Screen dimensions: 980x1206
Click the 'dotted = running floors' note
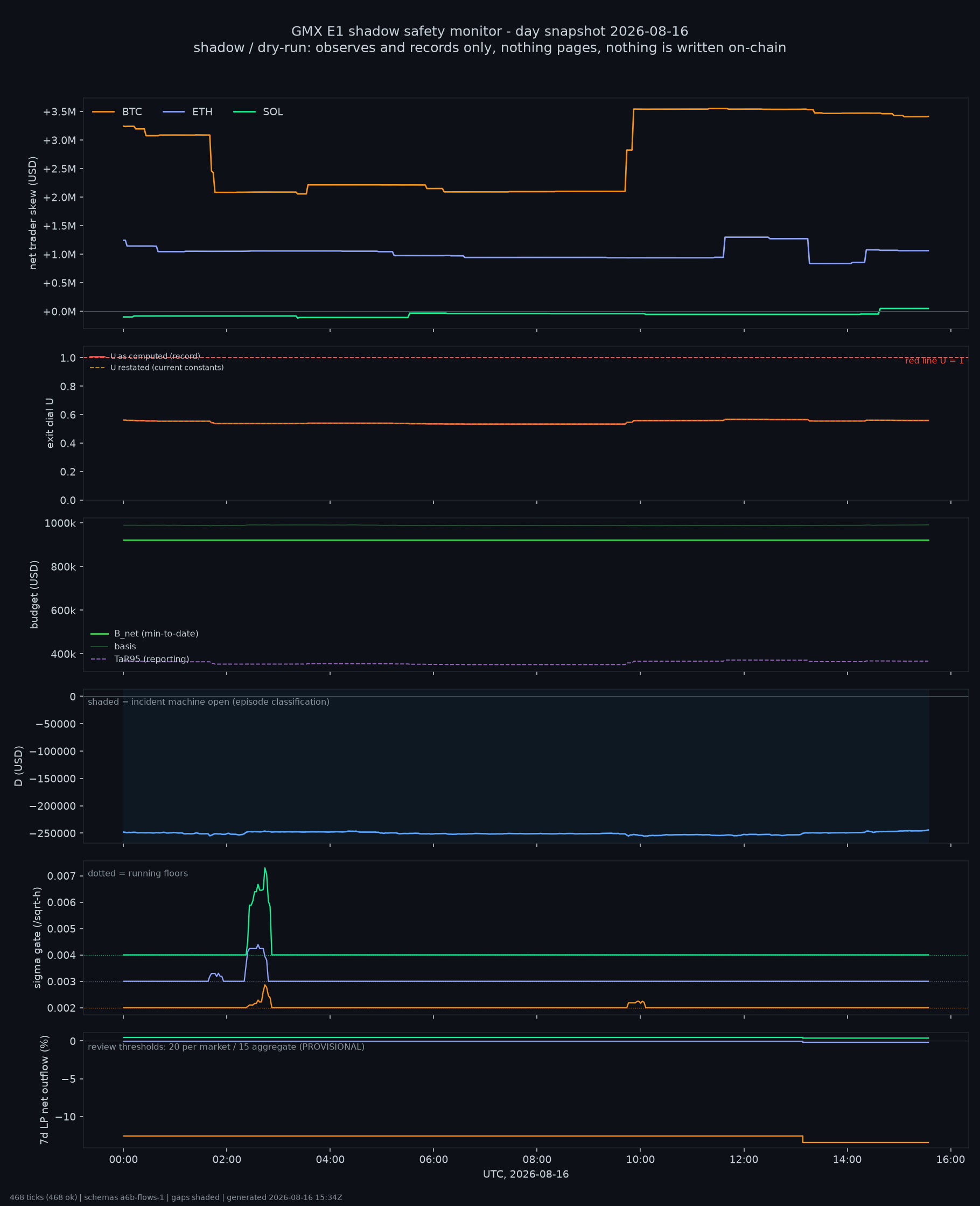point(138,874)
